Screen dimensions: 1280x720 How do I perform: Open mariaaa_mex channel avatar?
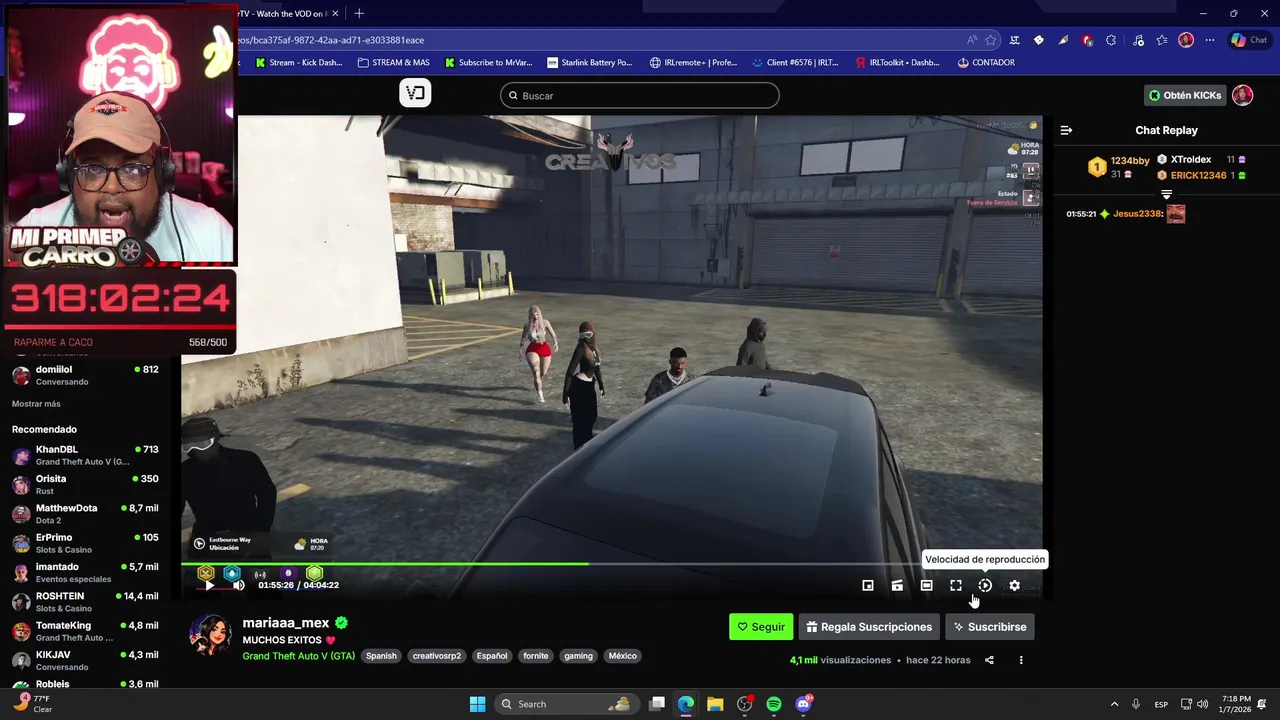coord(210,636)
